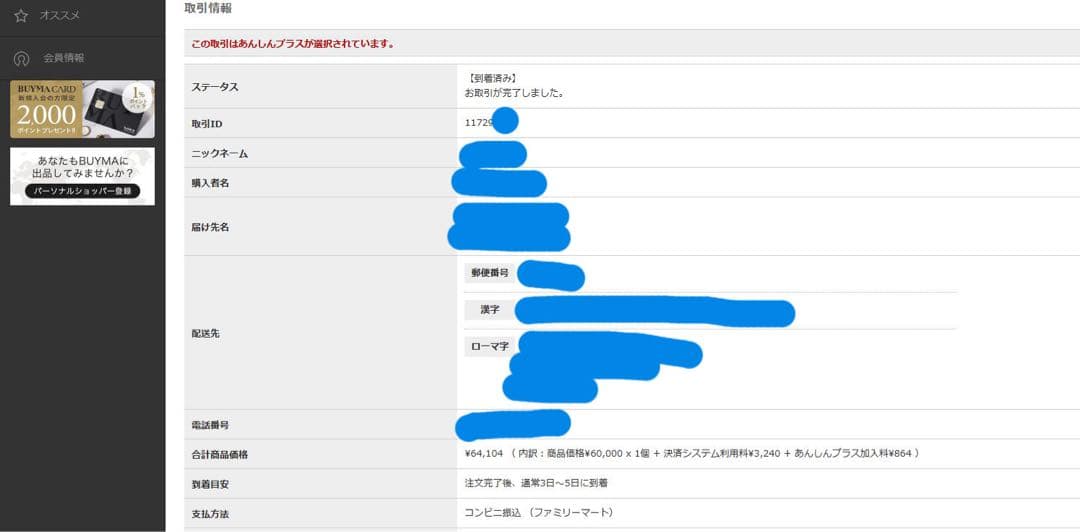Click the 合計商品価格 ¥64,104 breakdown text

tap(692, 454)
